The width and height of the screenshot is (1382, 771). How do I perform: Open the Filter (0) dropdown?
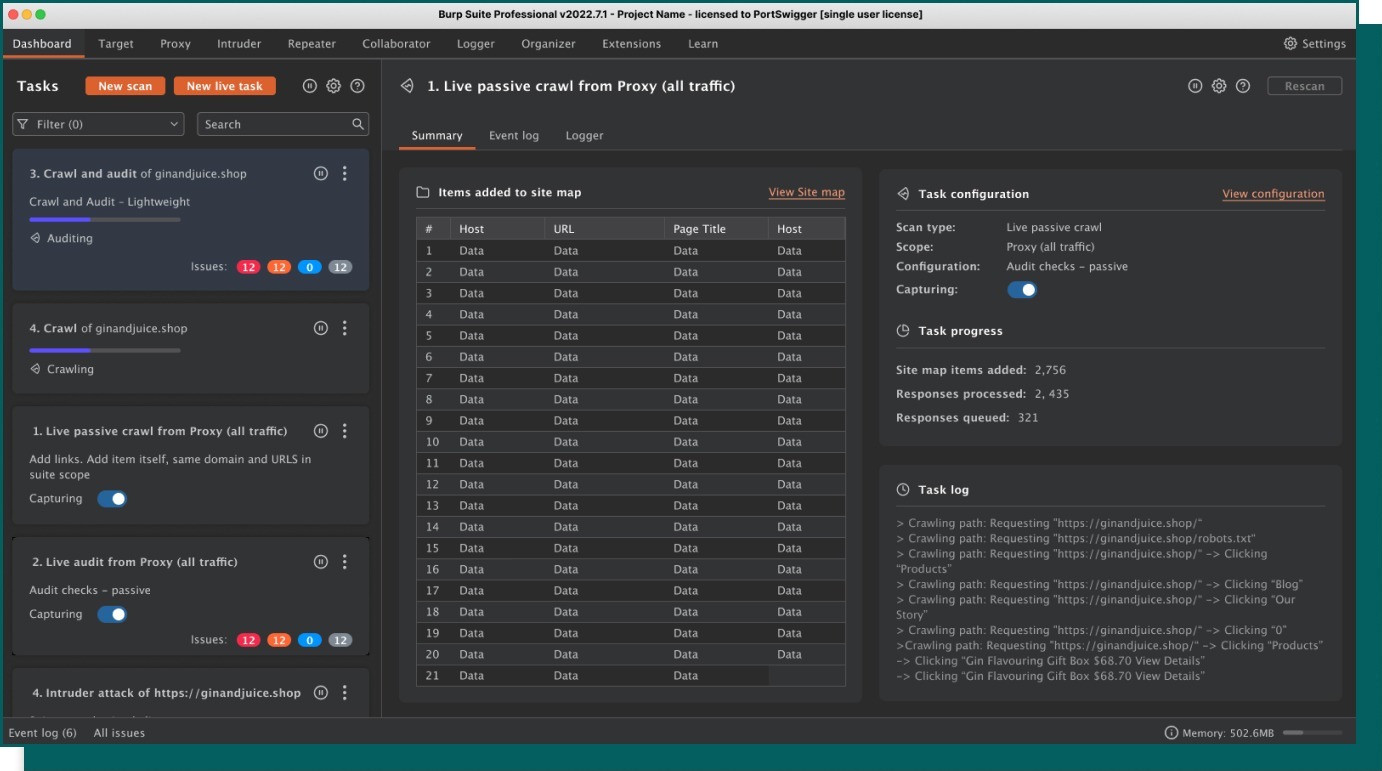(98, 124)
